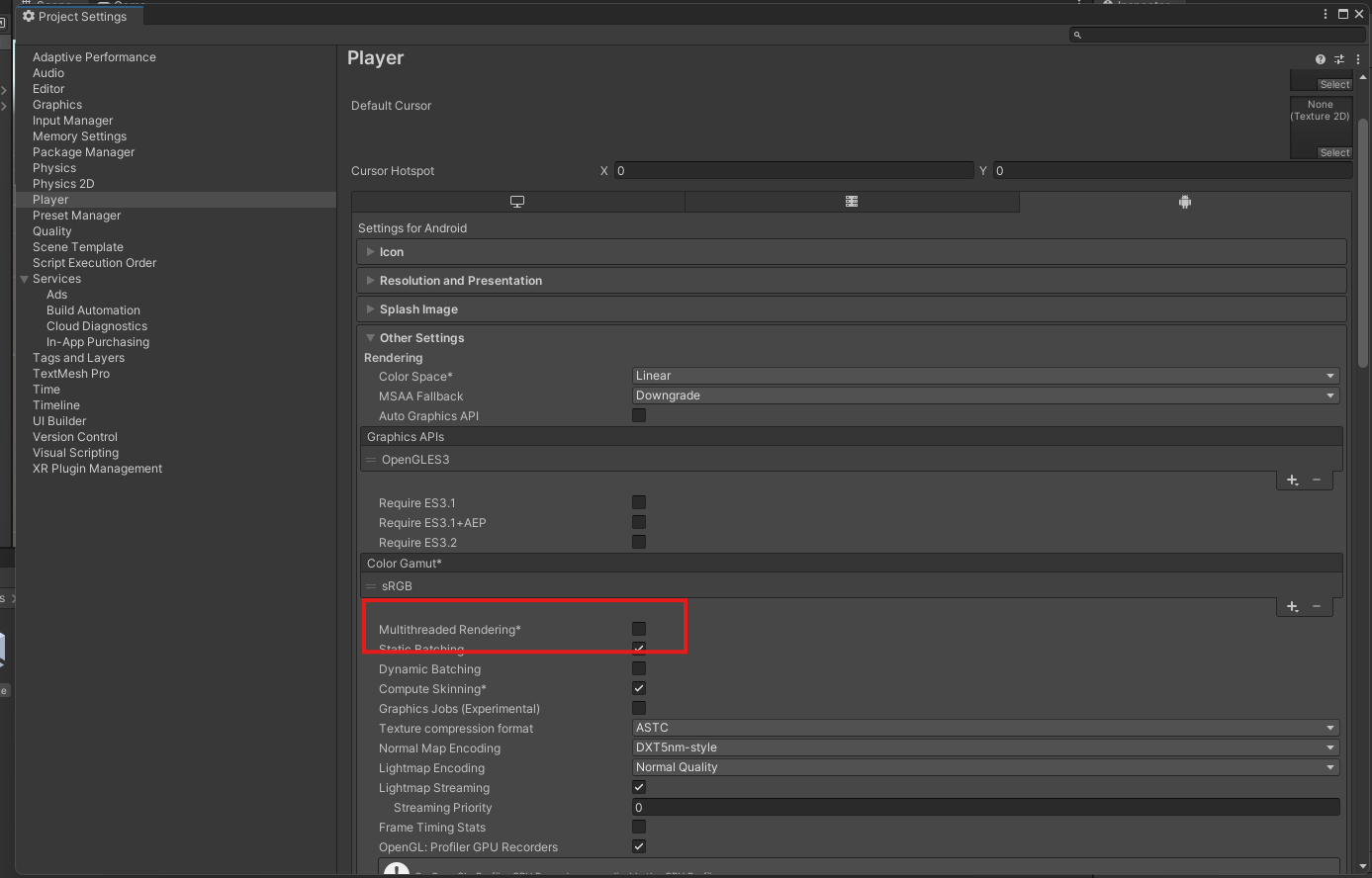1372x878 pixels.
Task: Add a graphics API with the plus icon
Action: [x=1293, y=480]
